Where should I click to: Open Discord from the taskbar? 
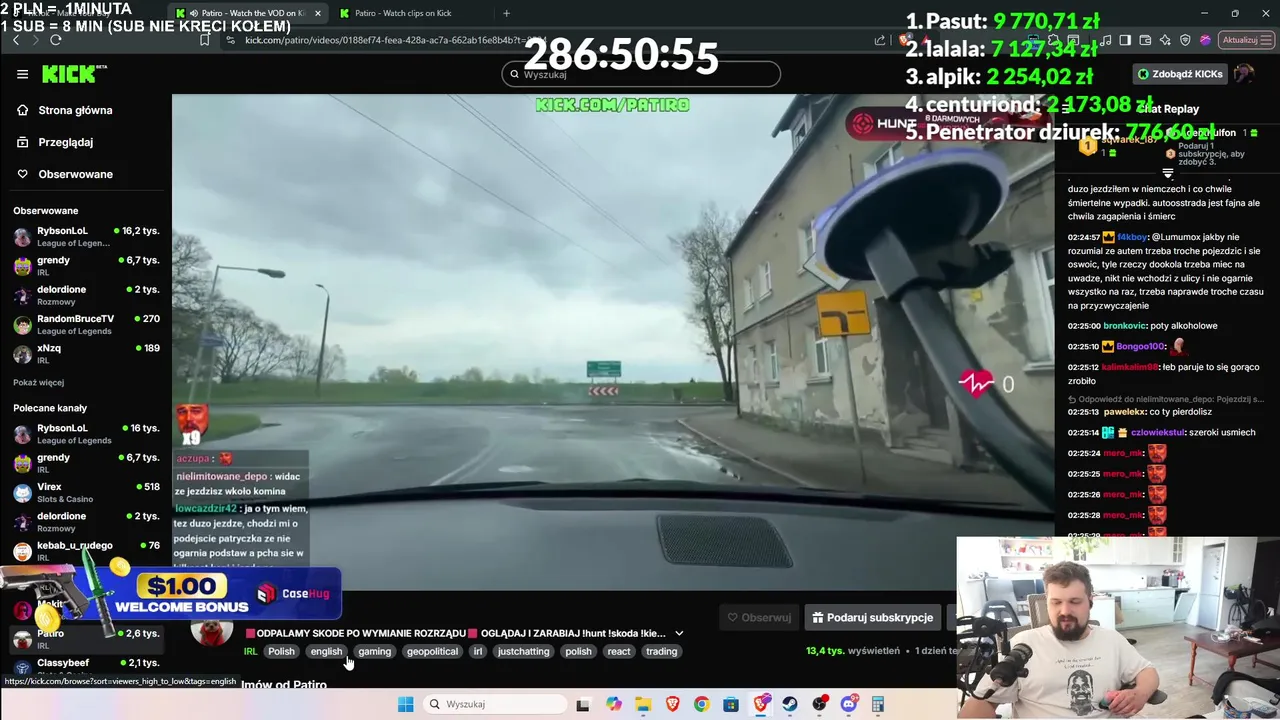pyautogui.click(x=849, y=704)
